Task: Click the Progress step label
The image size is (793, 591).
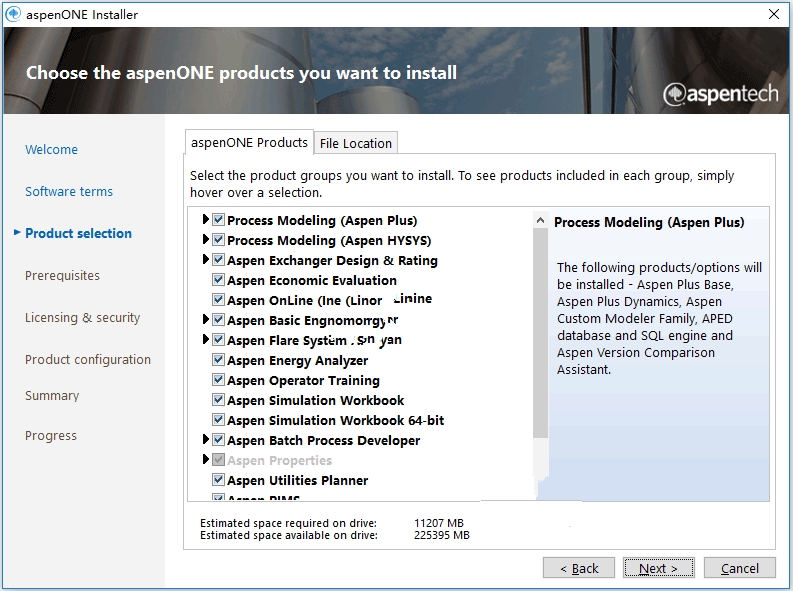Action: pyautogui.click(x=51, y=435)
